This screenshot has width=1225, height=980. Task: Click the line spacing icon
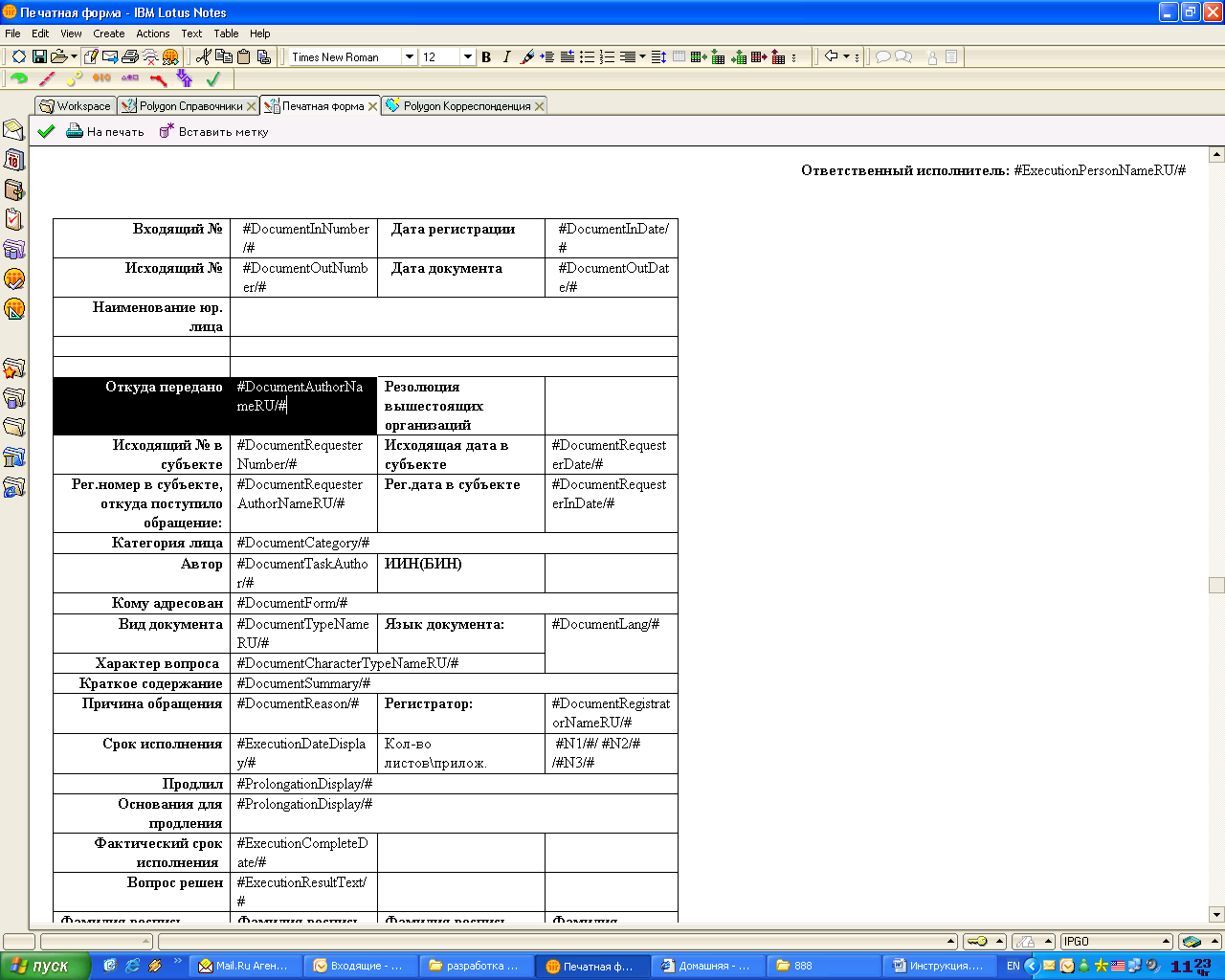point(658,56)
